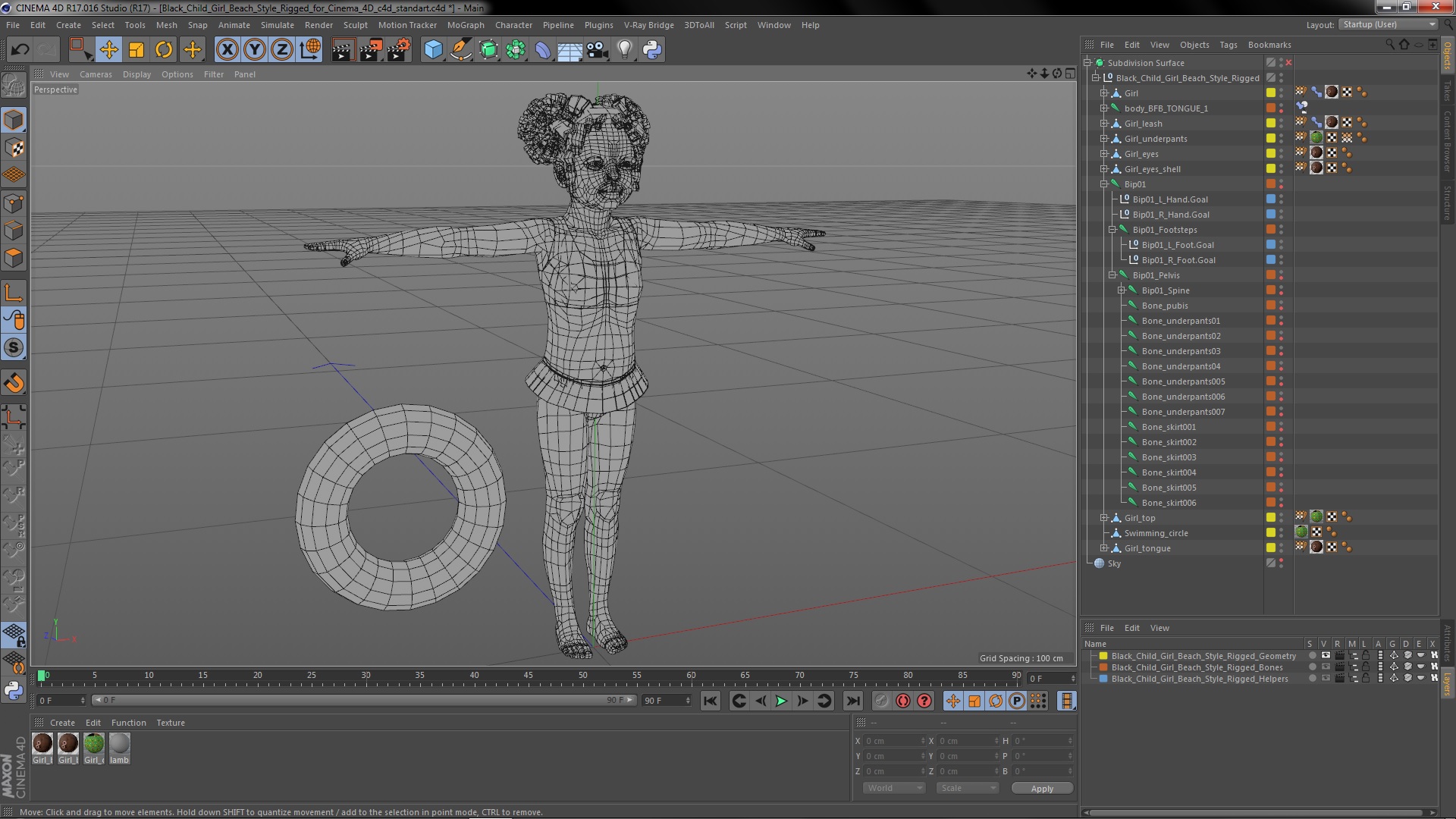Image resolution: width=1456 pixels, height=819 pixels.
Task: Click the Record Active Objects button
Action: click(x=881, y=701)
